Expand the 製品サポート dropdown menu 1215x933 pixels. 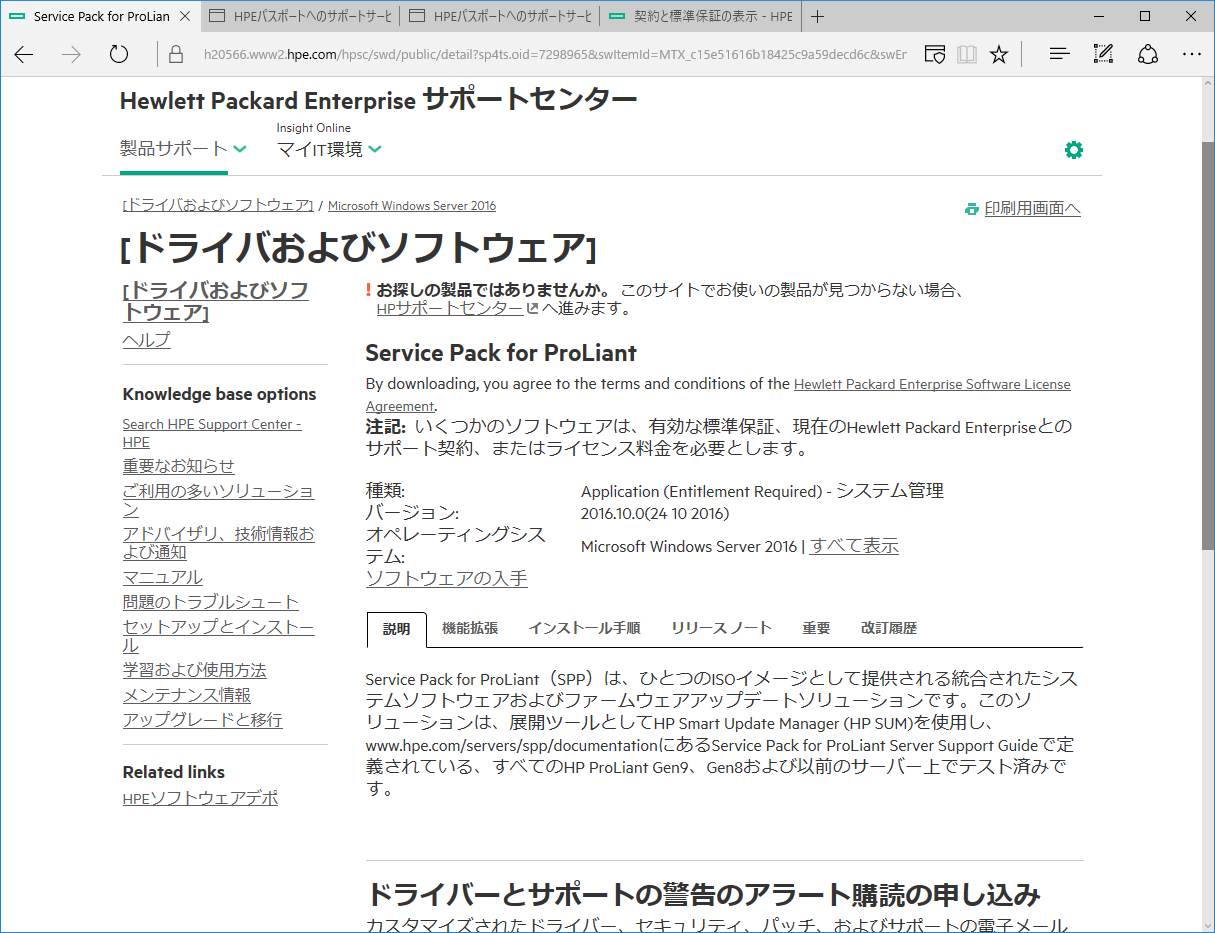[183, 149]
